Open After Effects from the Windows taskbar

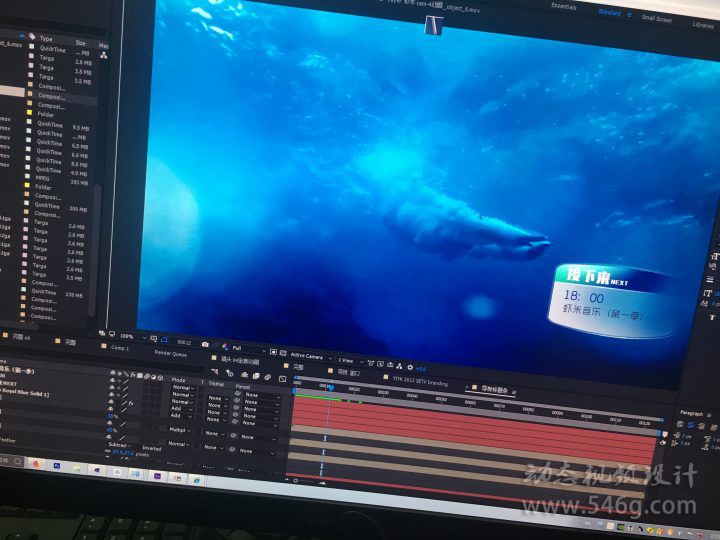coord(157,476)
